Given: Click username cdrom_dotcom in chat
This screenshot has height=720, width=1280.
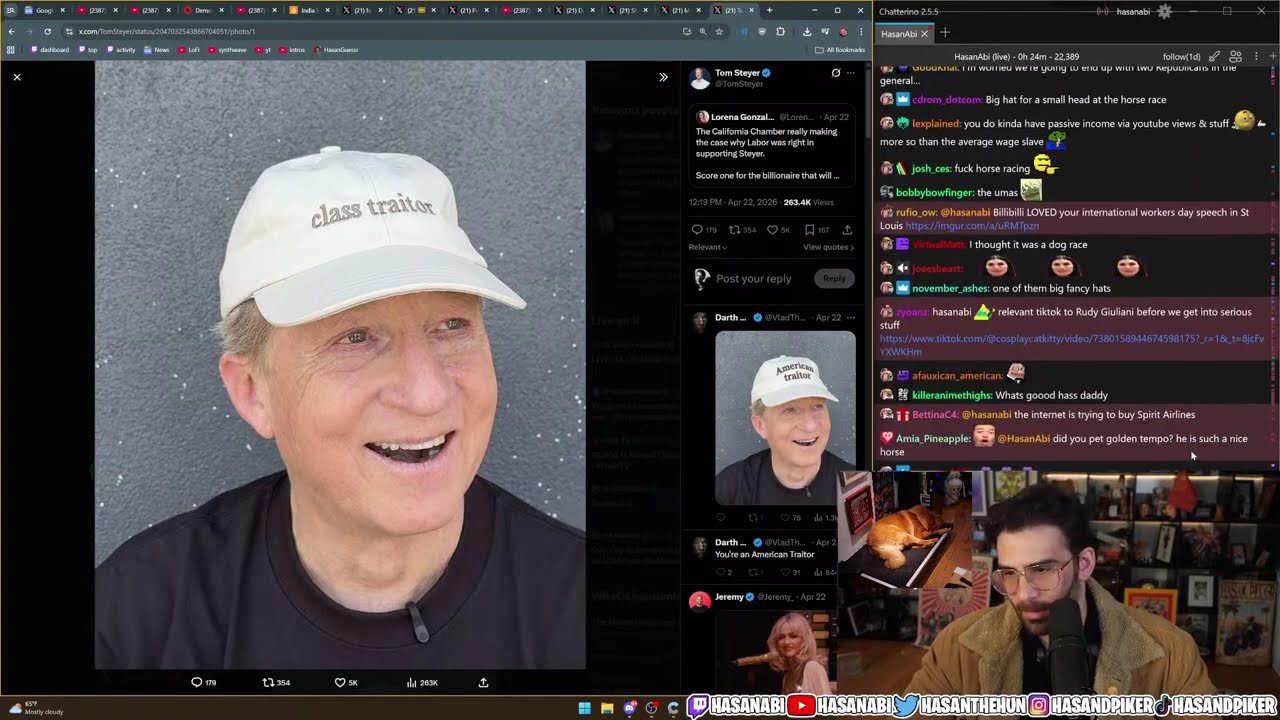Looking at the screenshot, I should click(x=946, y=100).
